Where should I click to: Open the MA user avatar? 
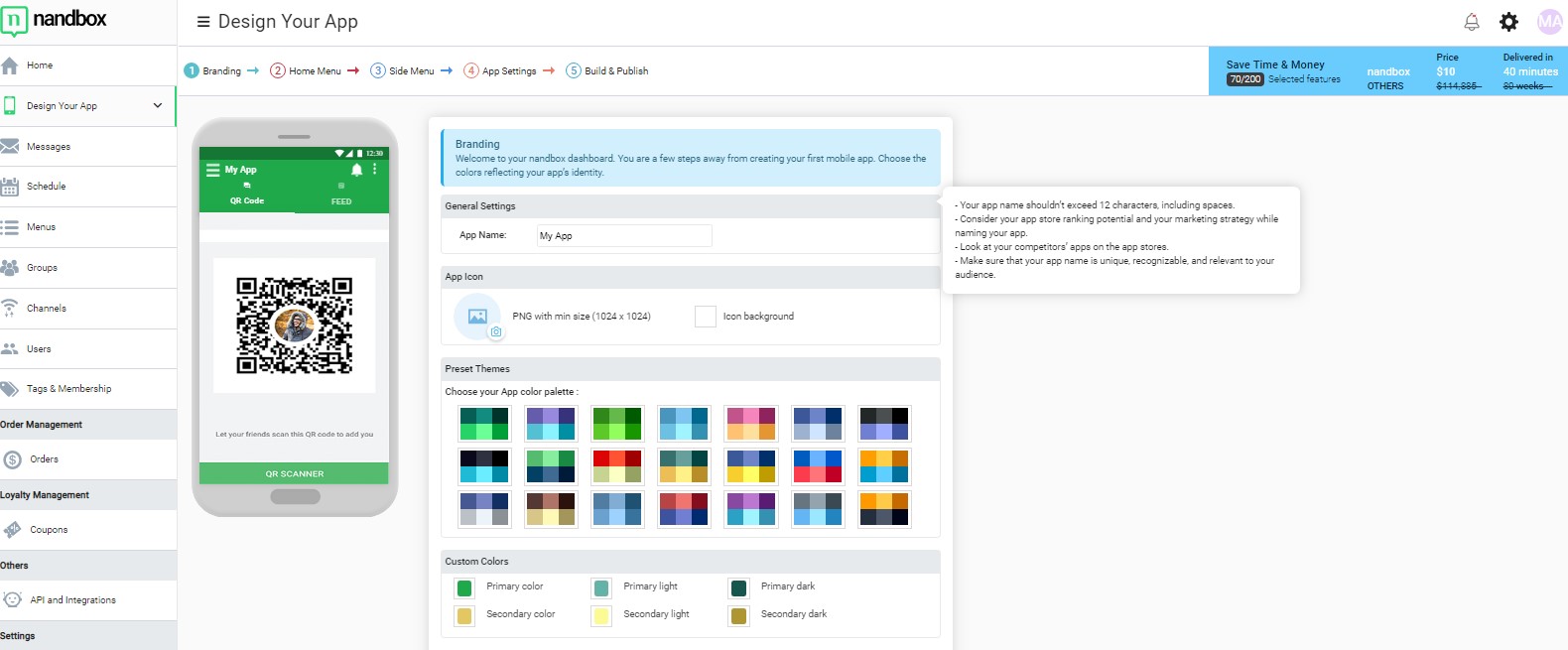point(1549,22)
